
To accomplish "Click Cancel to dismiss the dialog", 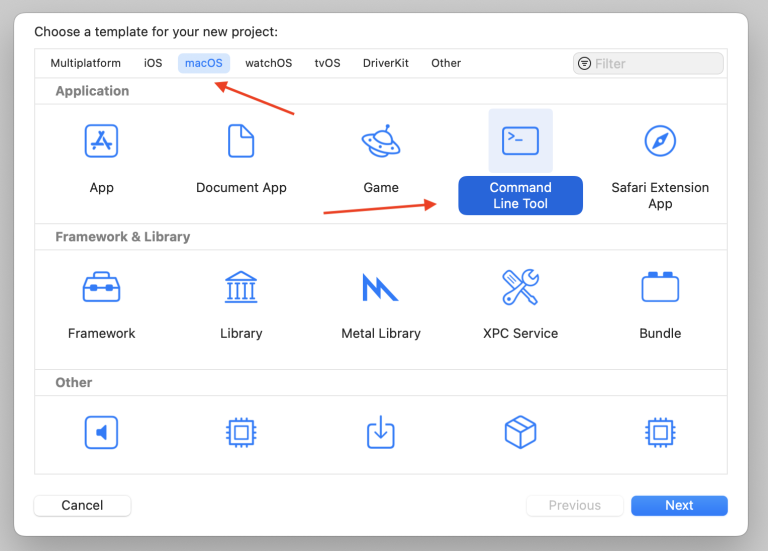I will [82, 505].
